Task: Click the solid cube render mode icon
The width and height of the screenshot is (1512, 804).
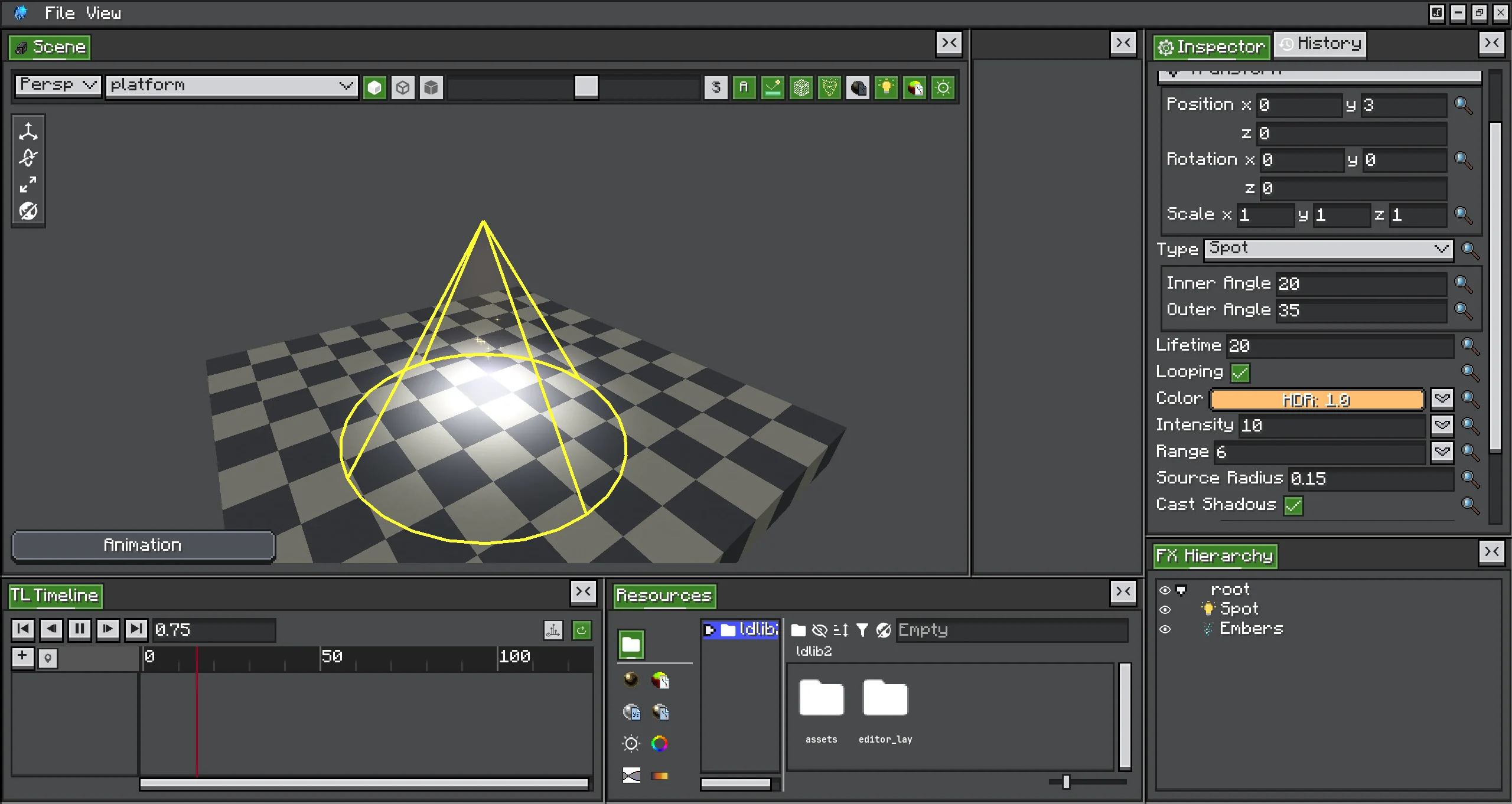Action: tap(374, 88)
